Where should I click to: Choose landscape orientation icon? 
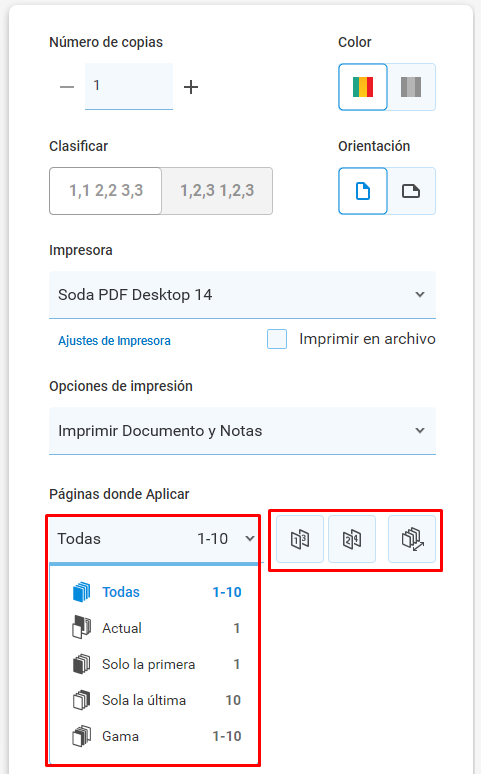pyautogui.click(x=411, y=191)
